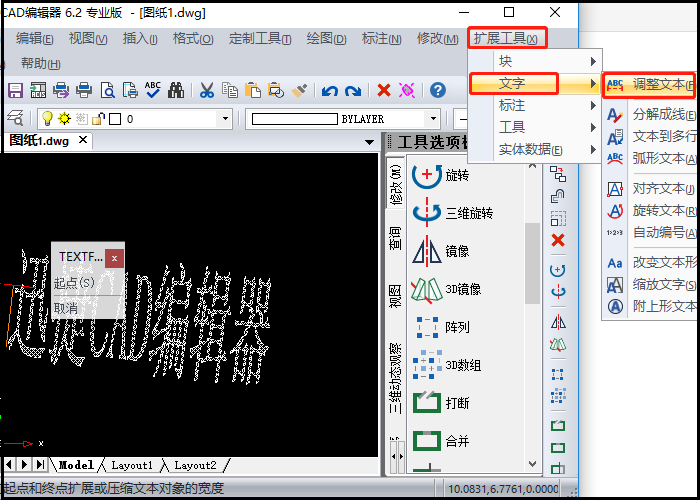This screenshot has height=500, width=700.
Task: Click the blue Undo arrow
Action: point(329,90)
